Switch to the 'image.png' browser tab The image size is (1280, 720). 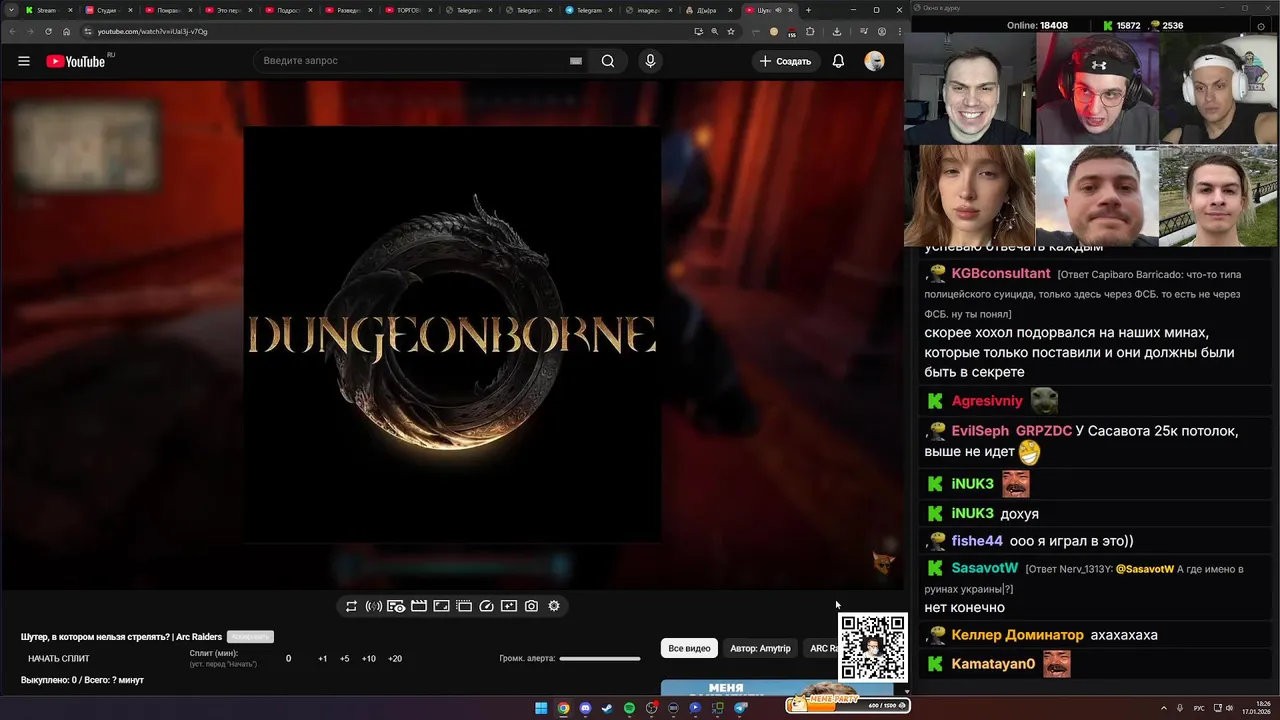click(x=648, y=10)
